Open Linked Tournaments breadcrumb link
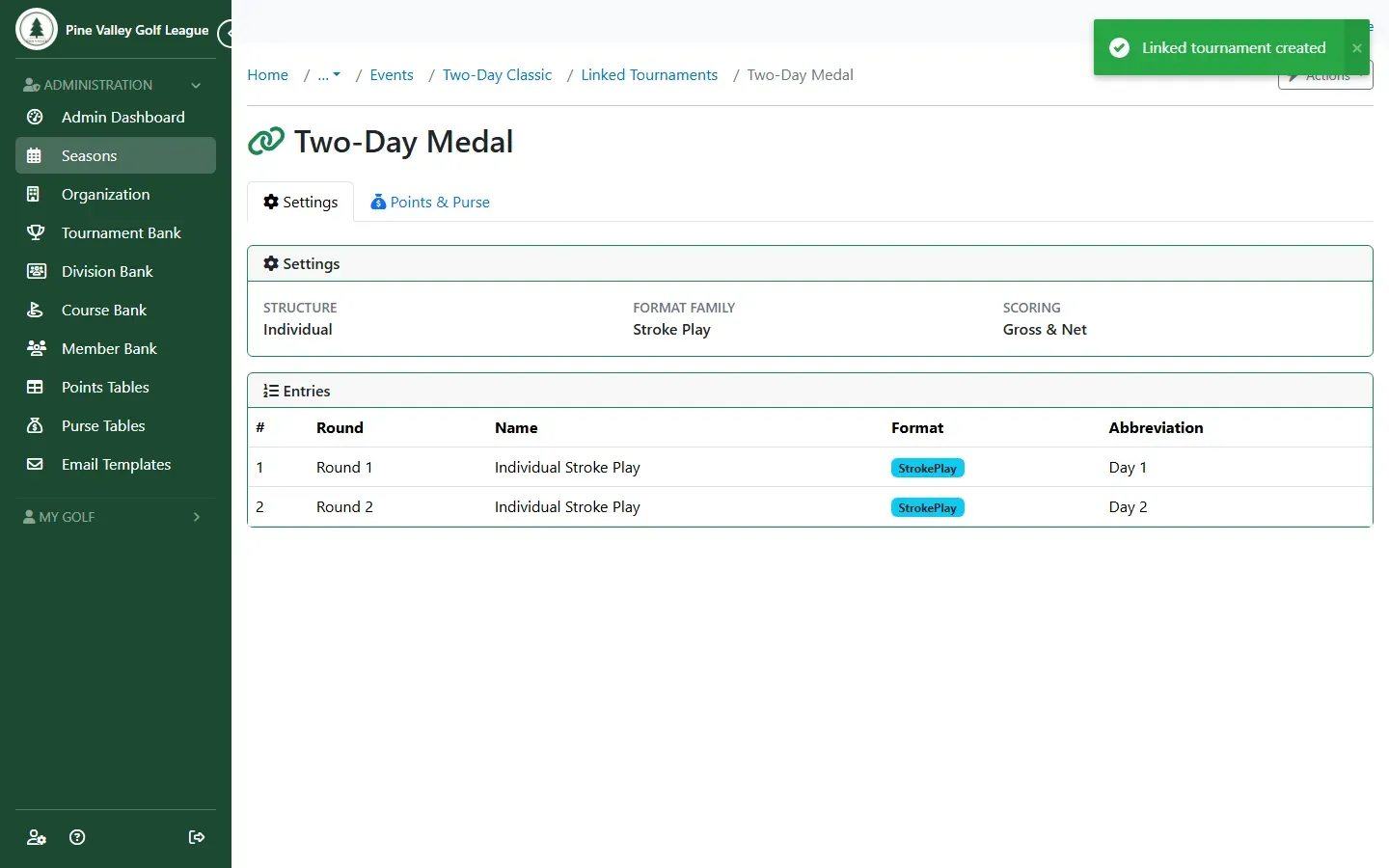 coord(649,75)
